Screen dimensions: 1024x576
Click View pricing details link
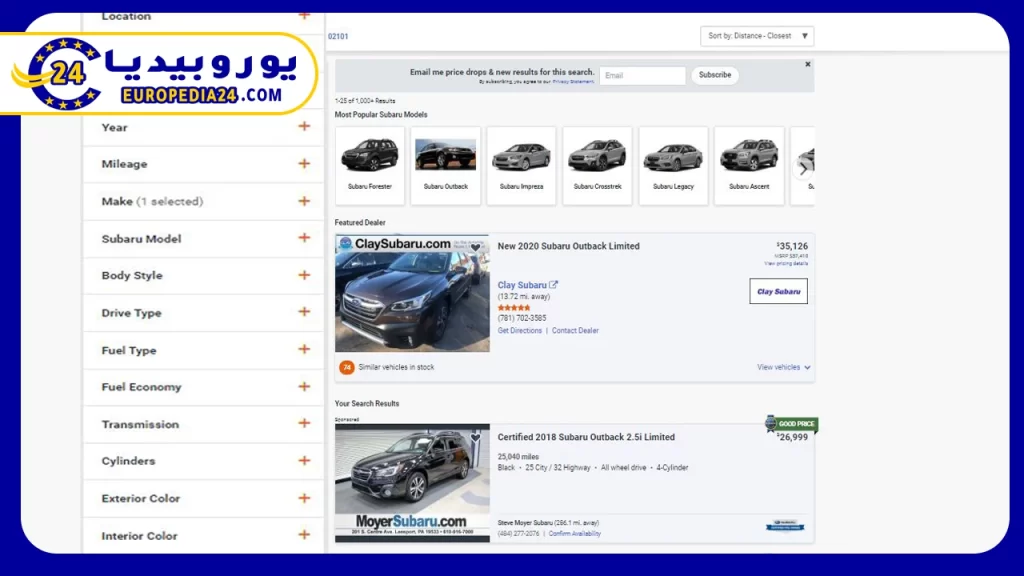(786, 264)
